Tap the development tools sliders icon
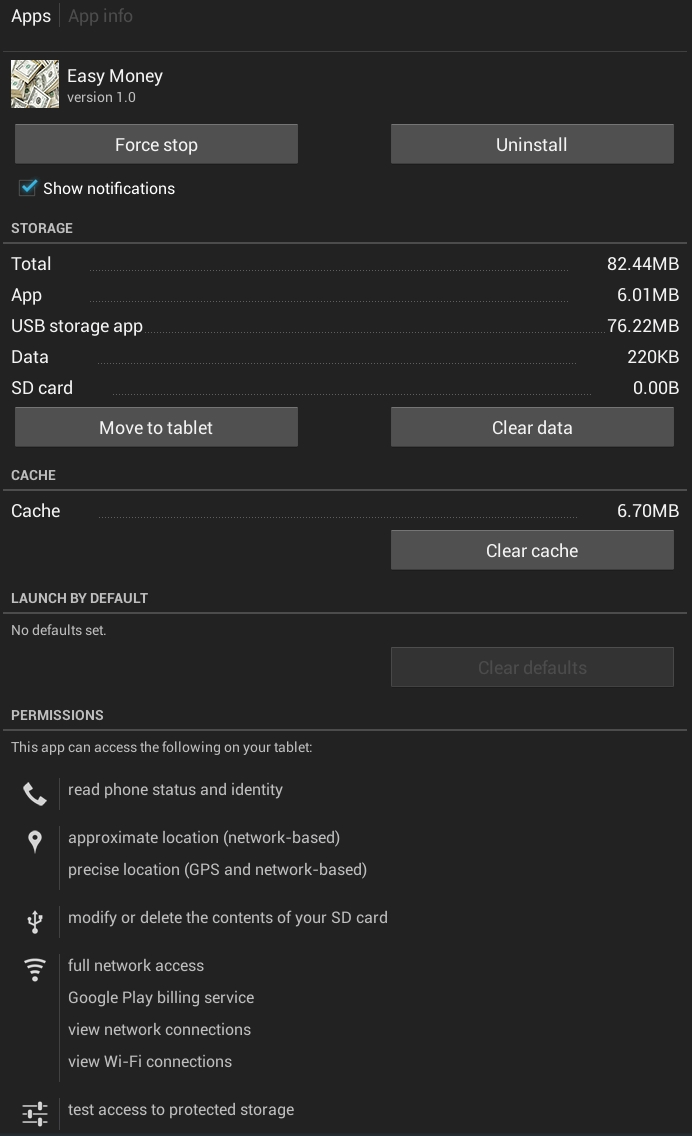 (35, 1113)
